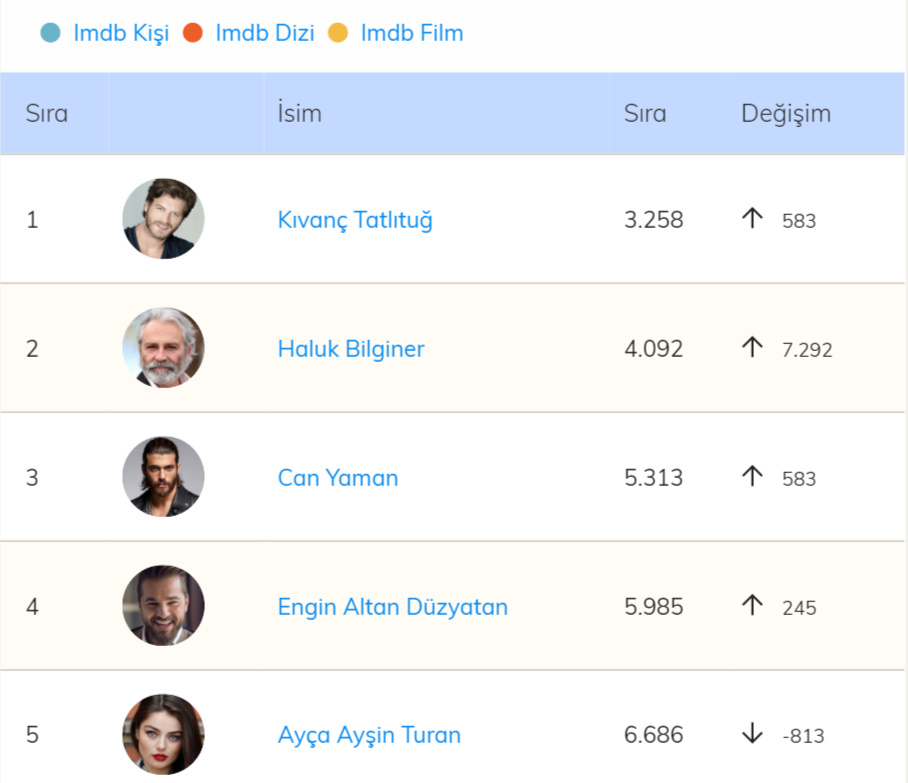Click the yellow Imdb Film legend dot

click(x=338, y=33)
